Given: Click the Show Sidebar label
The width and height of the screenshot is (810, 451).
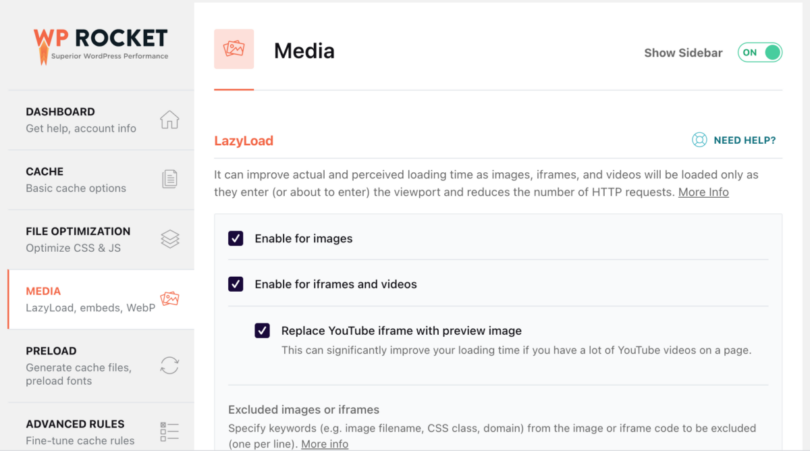Looking at the screenshot, I should tap(683, 53).
